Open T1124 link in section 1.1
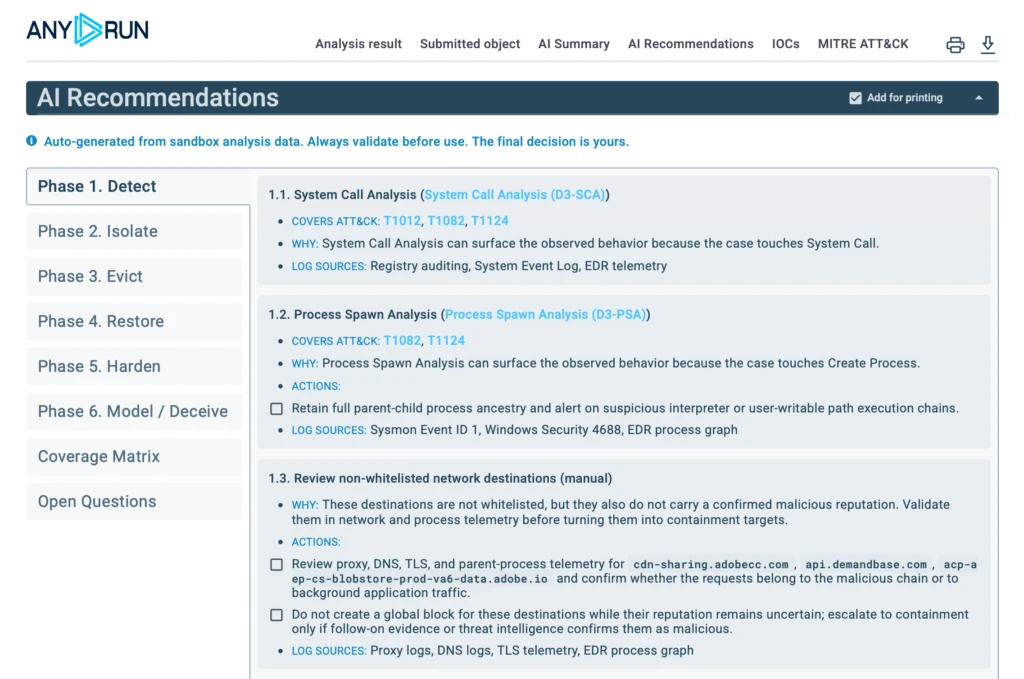The image size is (1024, 679). click(x=490, y=221)
